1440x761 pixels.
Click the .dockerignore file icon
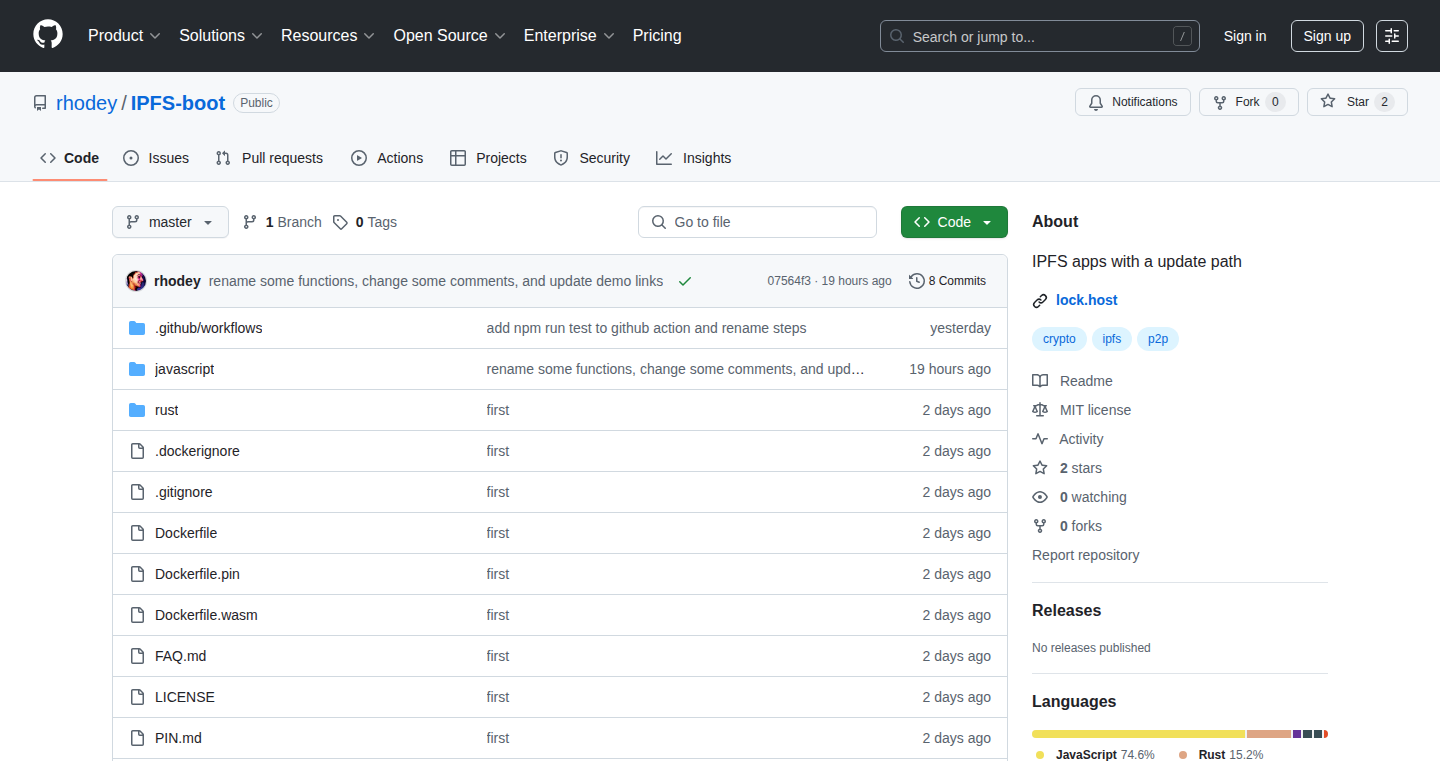tap(137, 451)
